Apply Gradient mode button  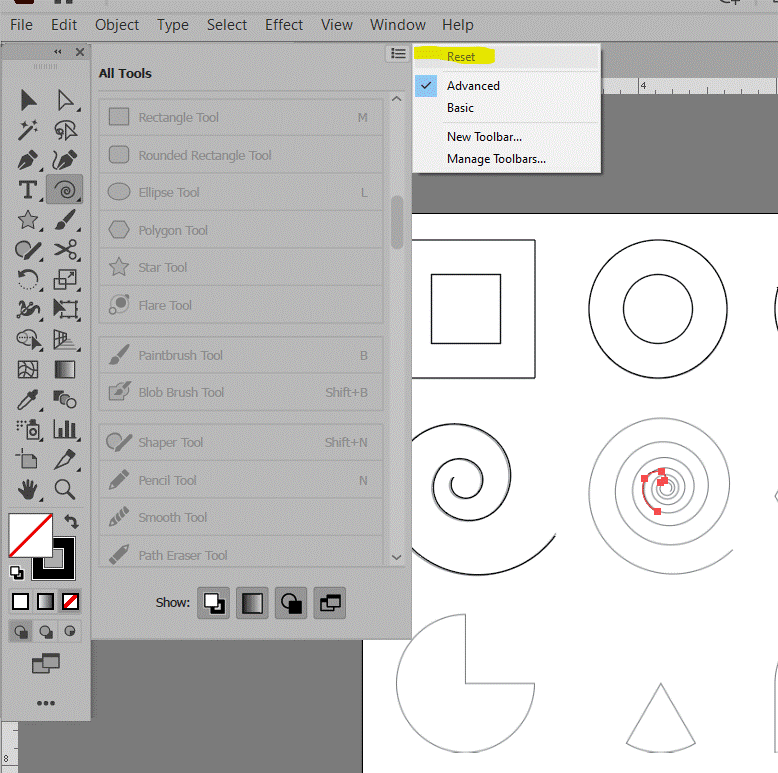pos(45,602)
